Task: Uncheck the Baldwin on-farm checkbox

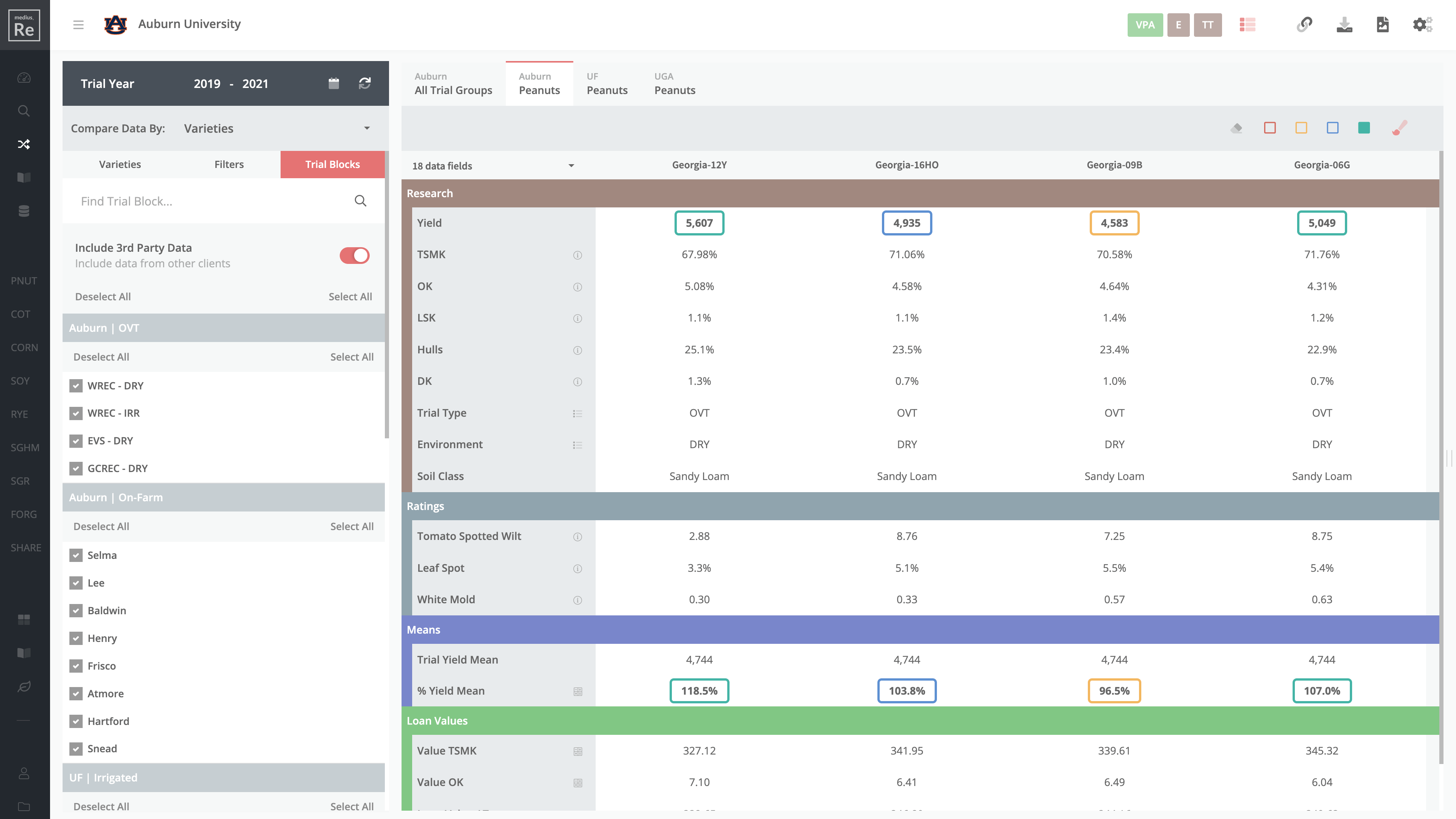Action: click(x=76, y=610)
